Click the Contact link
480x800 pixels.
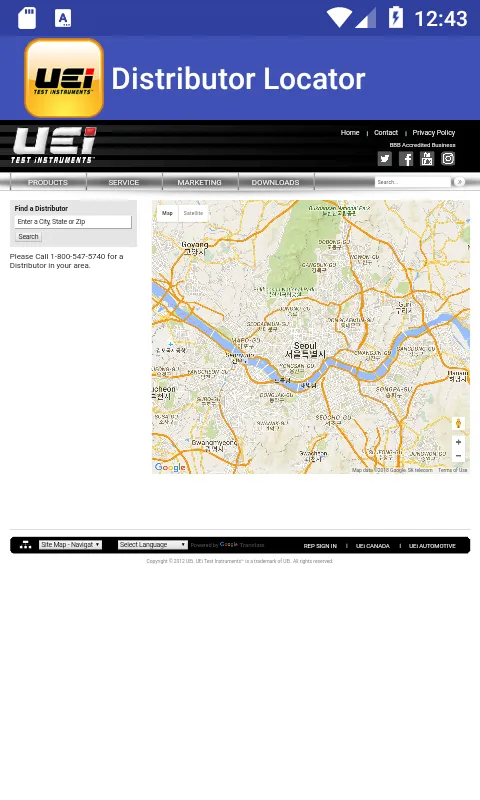click(386, 133)
